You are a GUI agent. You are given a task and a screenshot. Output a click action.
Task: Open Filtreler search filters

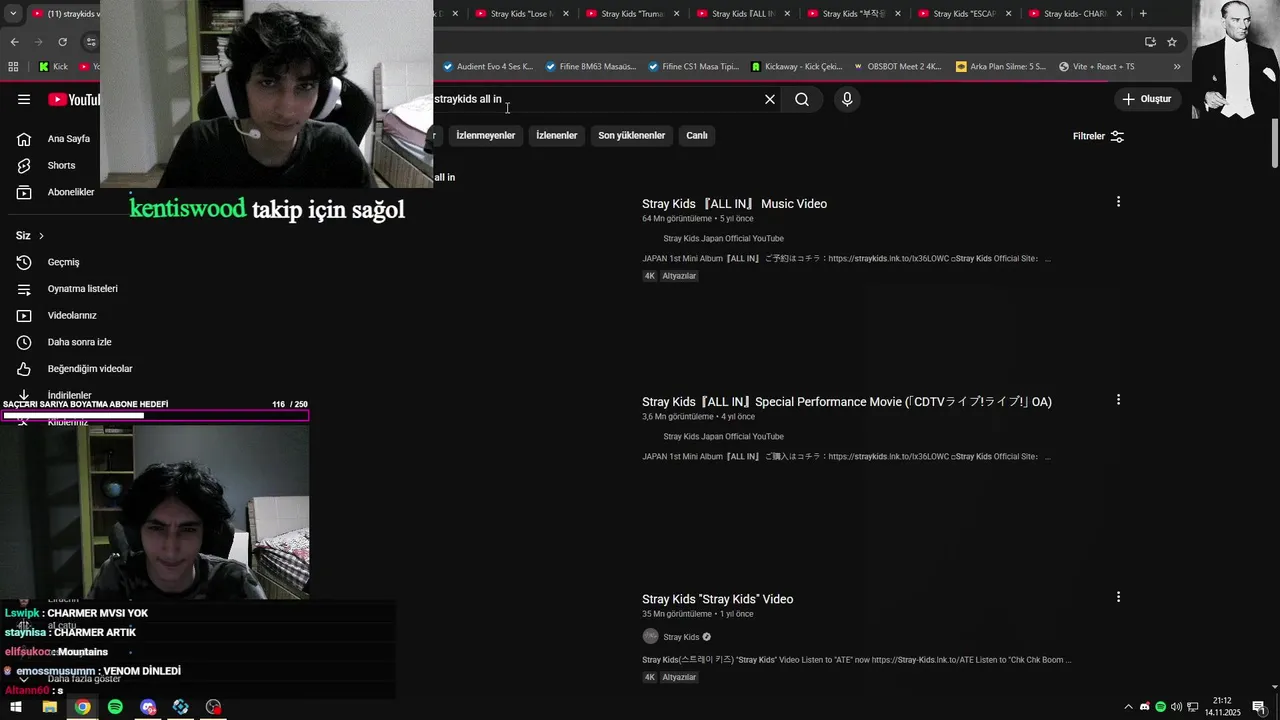coord(1098,136)
